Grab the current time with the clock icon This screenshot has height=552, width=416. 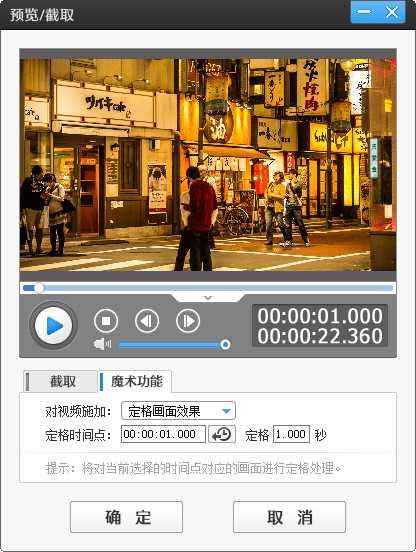222,434
